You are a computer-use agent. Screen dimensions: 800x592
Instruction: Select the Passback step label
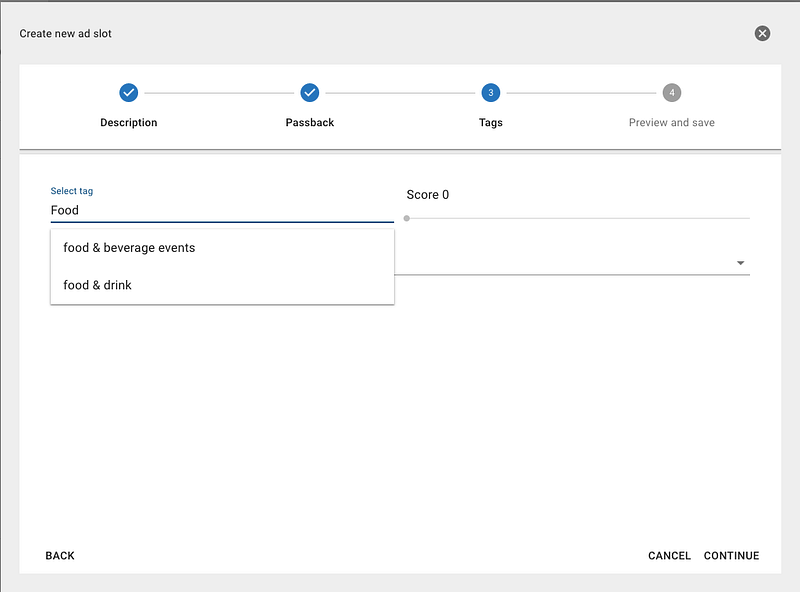[x=310, y=122]
